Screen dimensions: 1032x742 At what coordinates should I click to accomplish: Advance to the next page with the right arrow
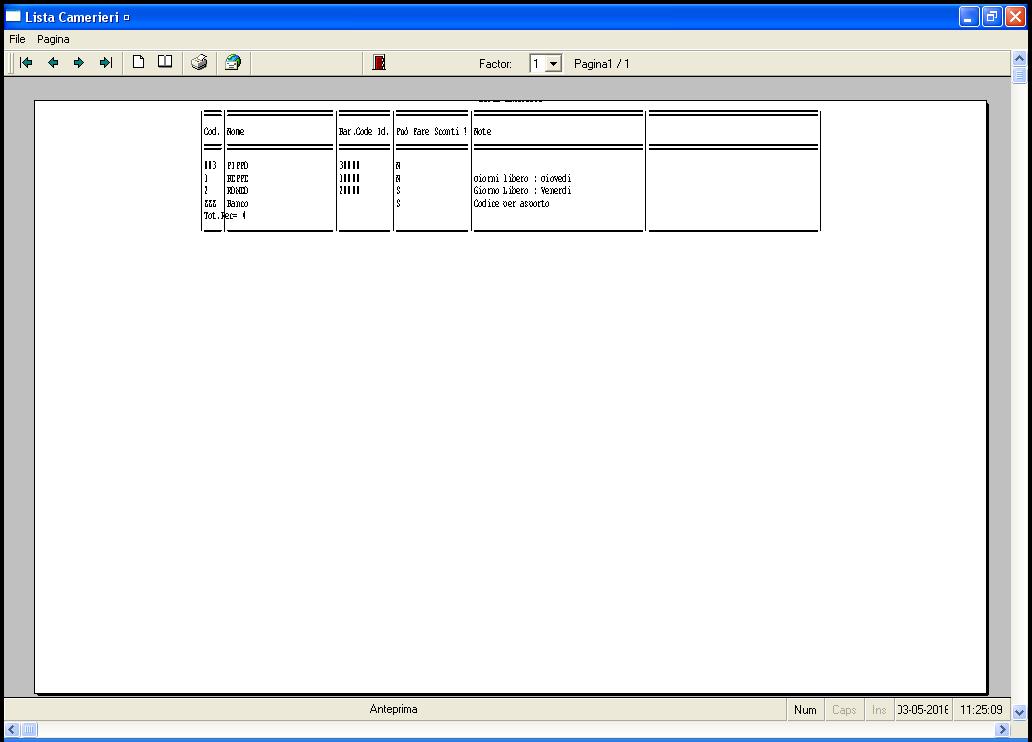[79, 63]
